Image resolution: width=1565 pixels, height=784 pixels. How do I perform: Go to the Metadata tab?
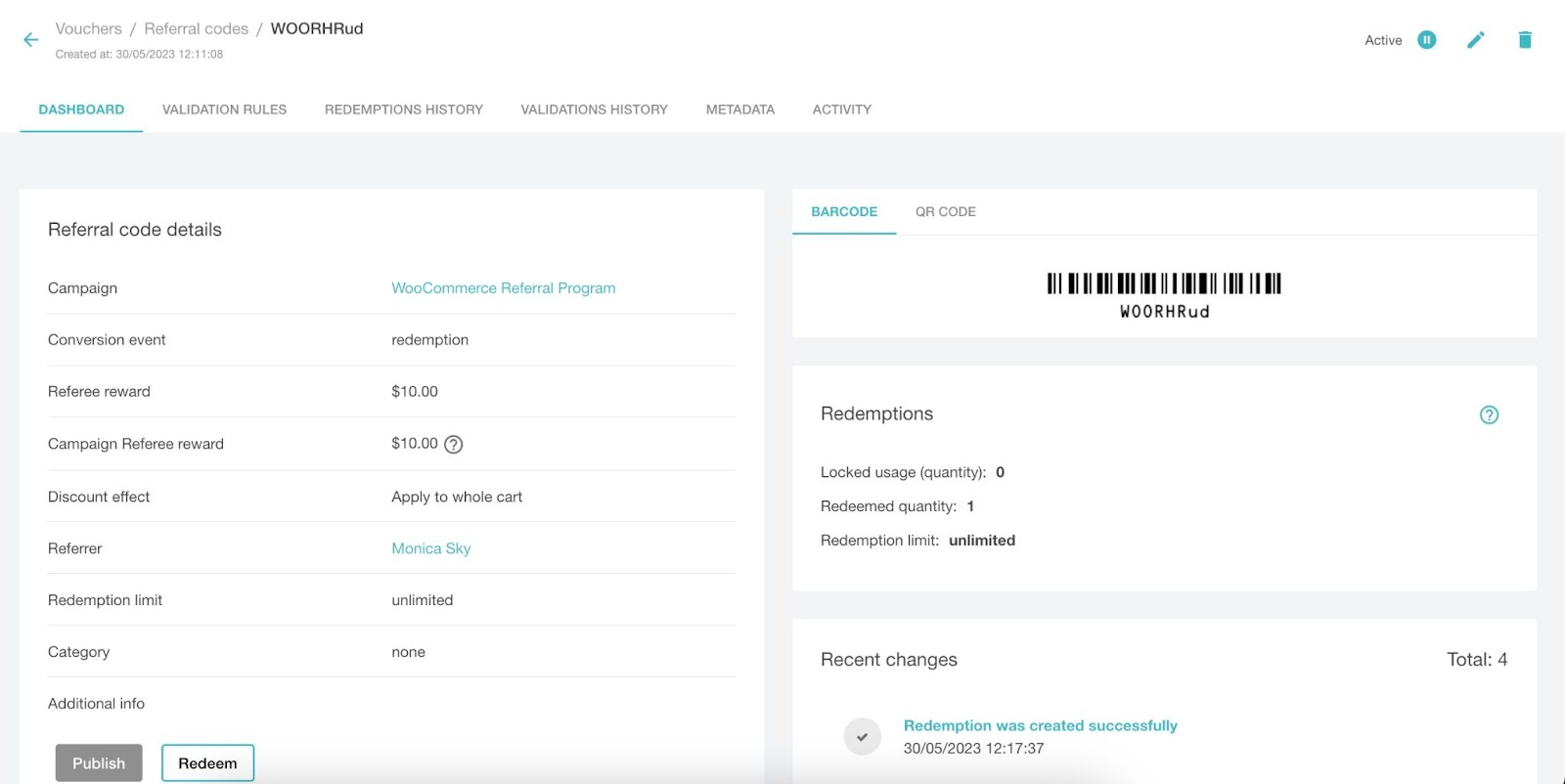(739, 109)
